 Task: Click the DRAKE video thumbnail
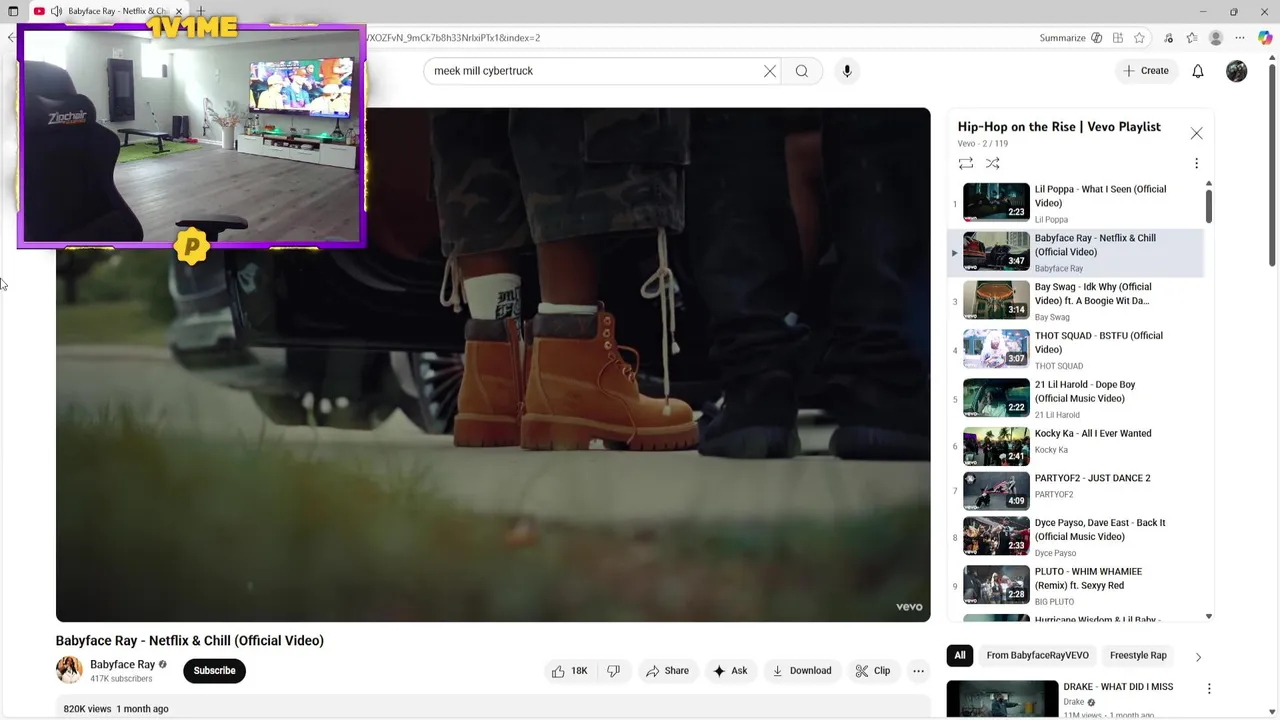pos(1002,699)
